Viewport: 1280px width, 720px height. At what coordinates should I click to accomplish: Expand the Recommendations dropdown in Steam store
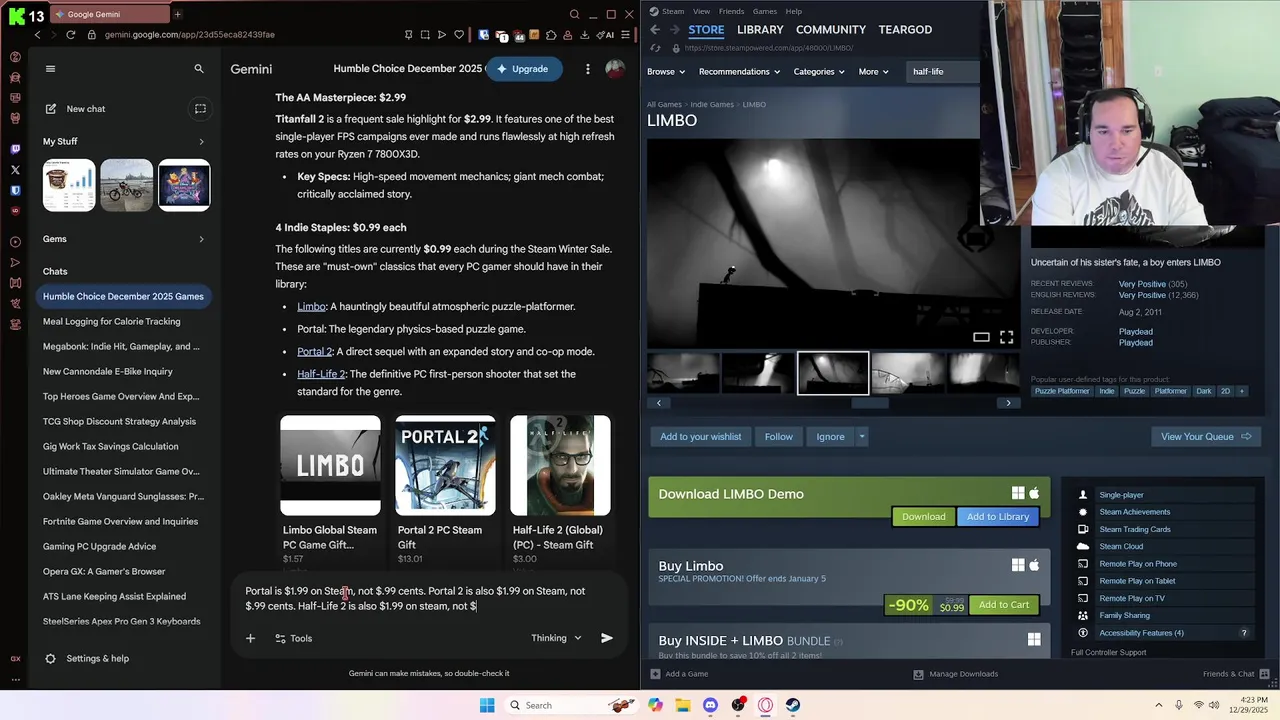click(740, 72)
